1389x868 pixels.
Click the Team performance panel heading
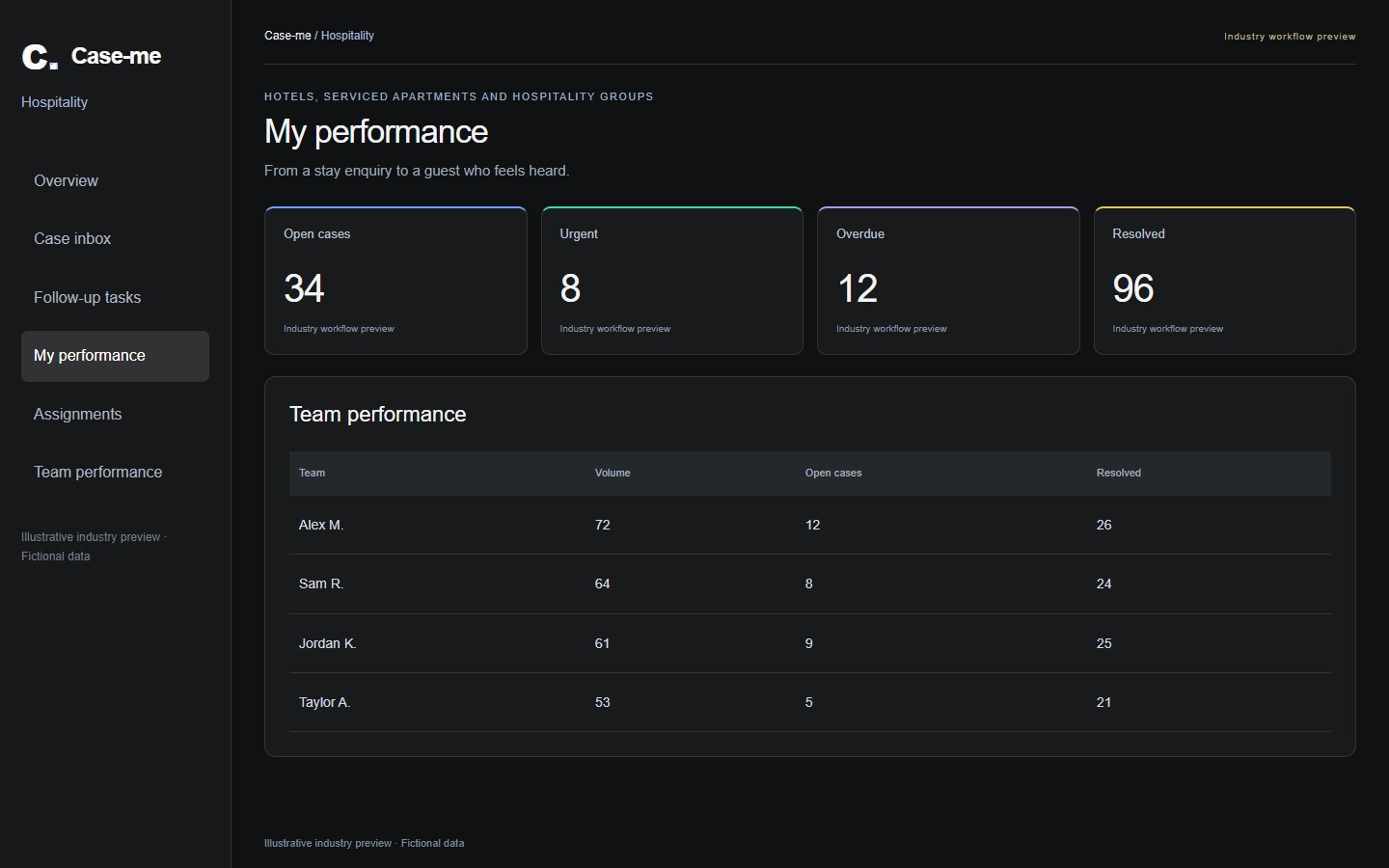click(x=378, y=415)
